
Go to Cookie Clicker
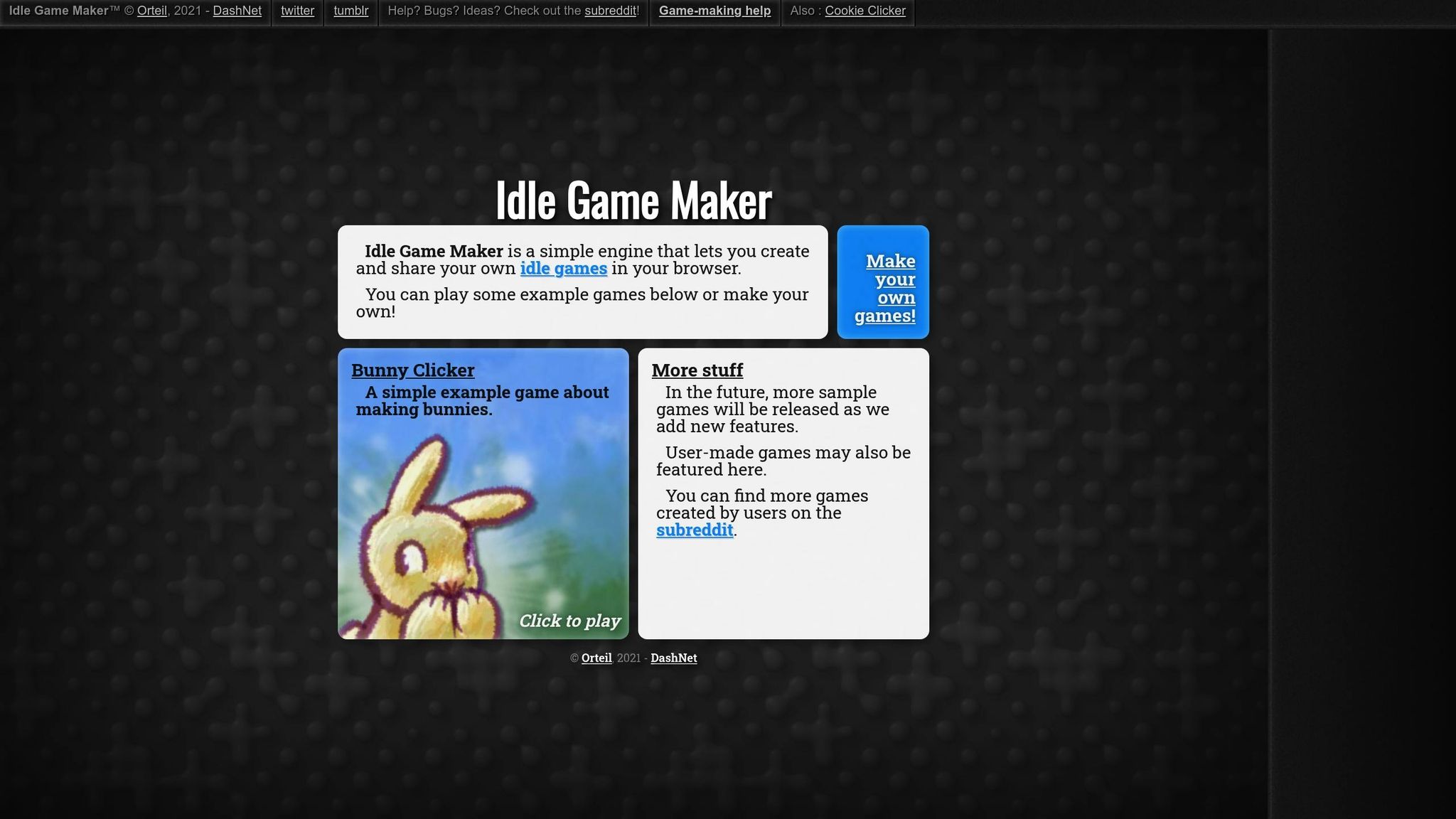(x=865, y=11)
